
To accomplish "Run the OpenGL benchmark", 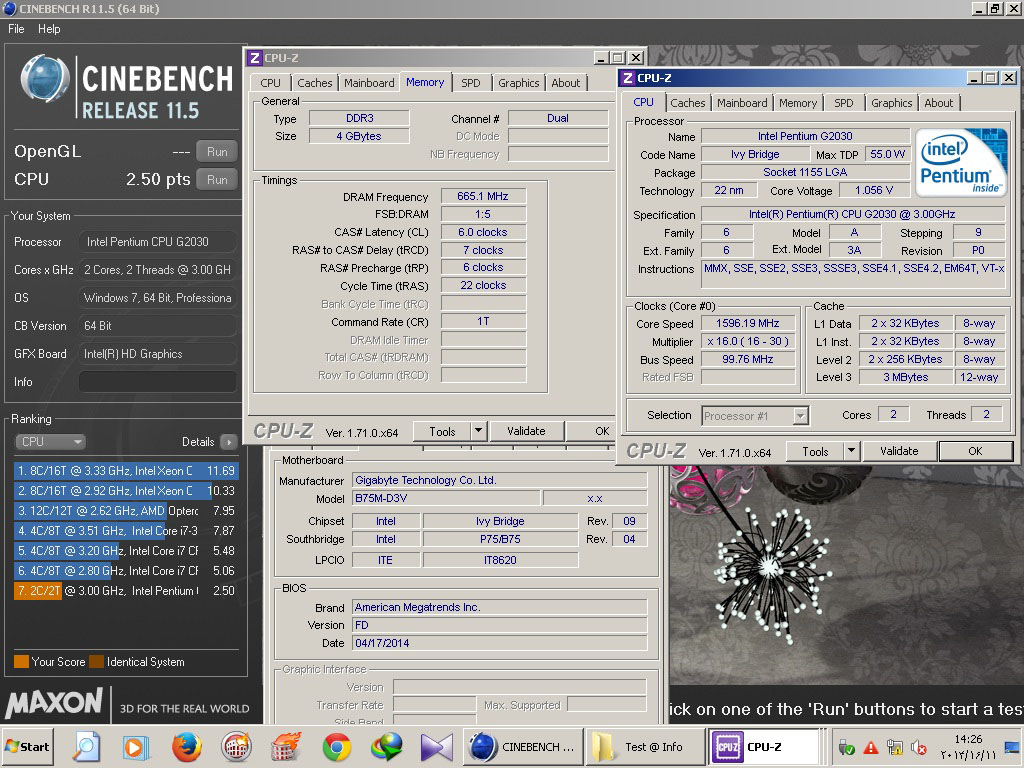I will pyautogui.click(x=217, y=152).
